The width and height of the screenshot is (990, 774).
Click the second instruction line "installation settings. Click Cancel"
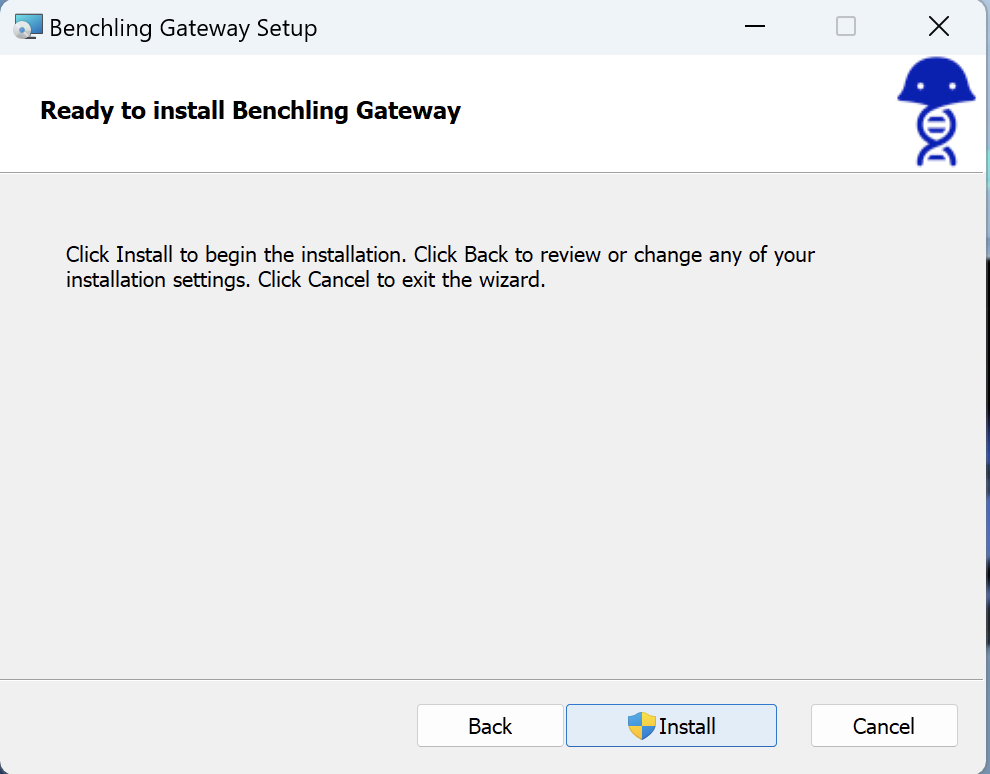click(x=306, y=280)
